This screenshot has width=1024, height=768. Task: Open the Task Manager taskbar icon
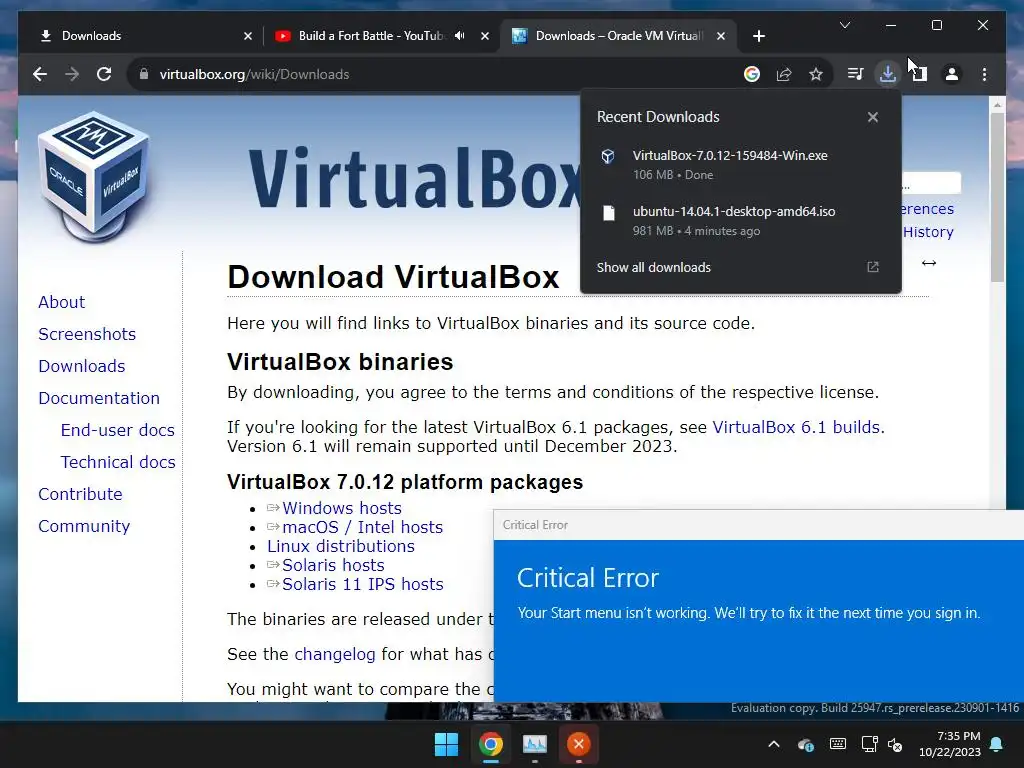(x=535, y=744)
